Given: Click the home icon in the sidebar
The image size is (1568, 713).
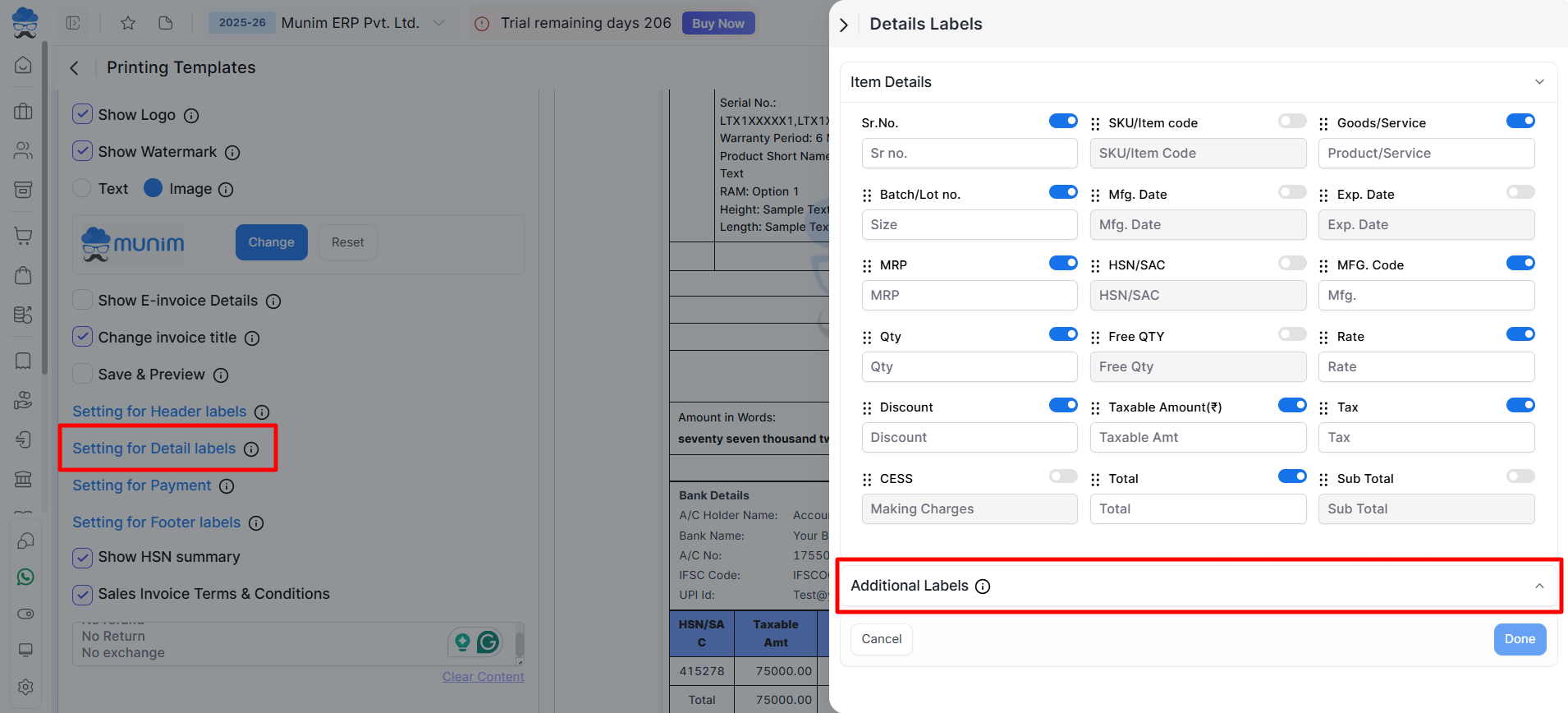Looking at the screenshot, I should click(x=24, y=65).
